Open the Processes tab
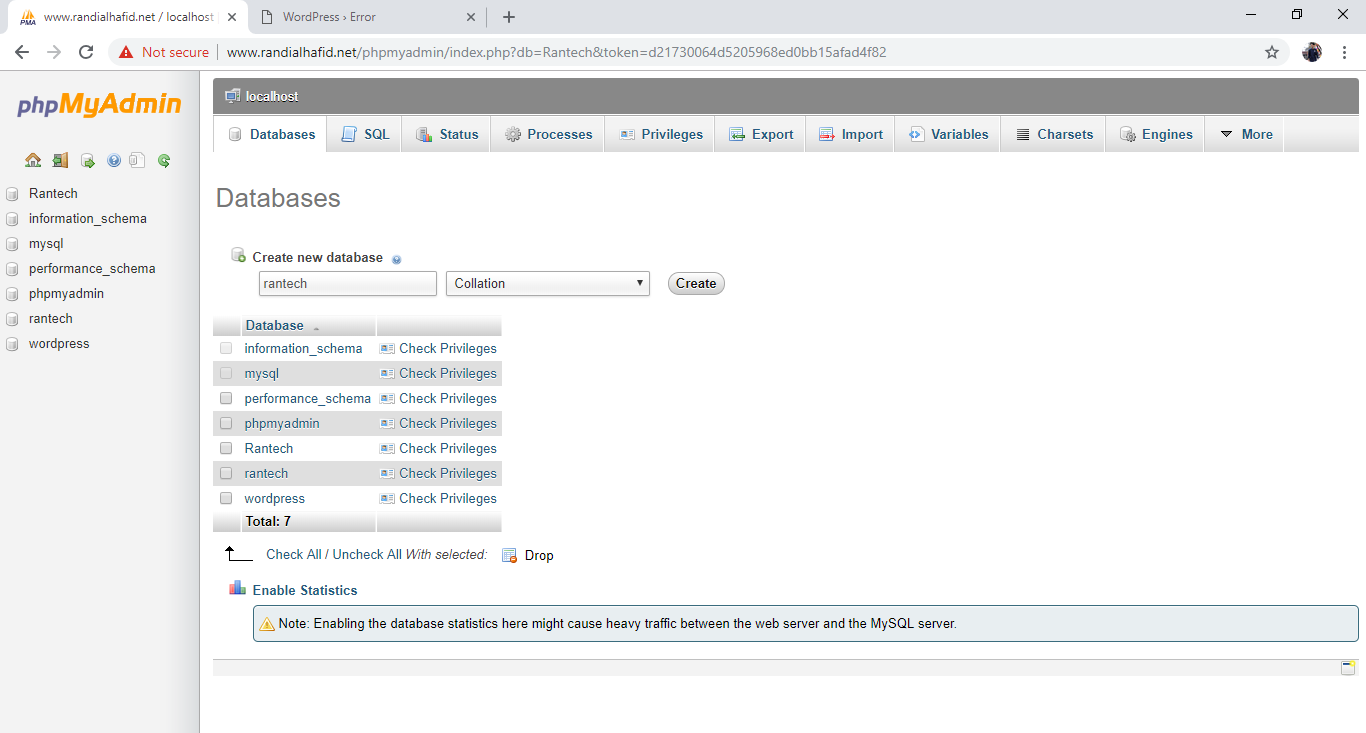Viewport: 1366px width, 733px height. tap(548, 134)
